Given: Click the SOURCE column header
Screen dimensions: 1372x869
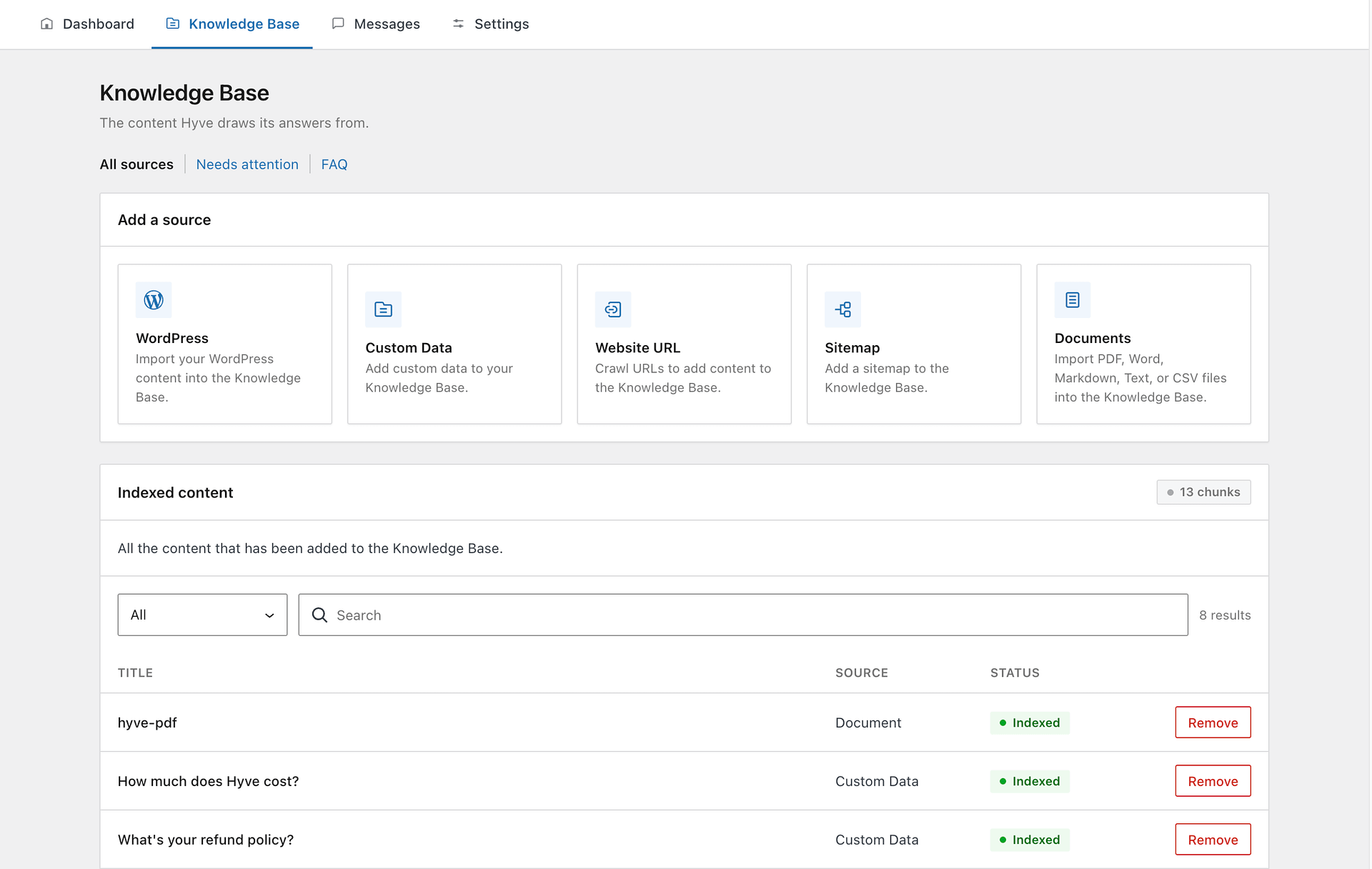Looking at the screenshot, I should [x=862, y=672].
